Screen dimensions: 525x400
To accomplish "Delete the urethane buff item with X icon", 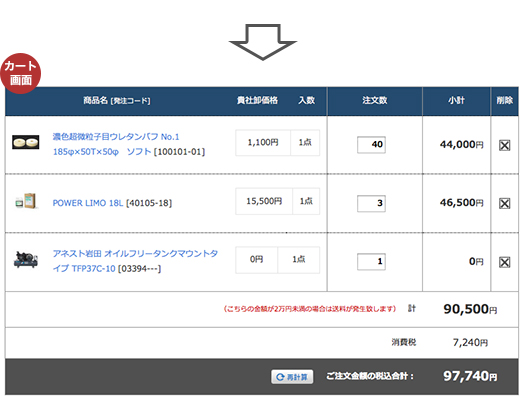I will point(504,145).
